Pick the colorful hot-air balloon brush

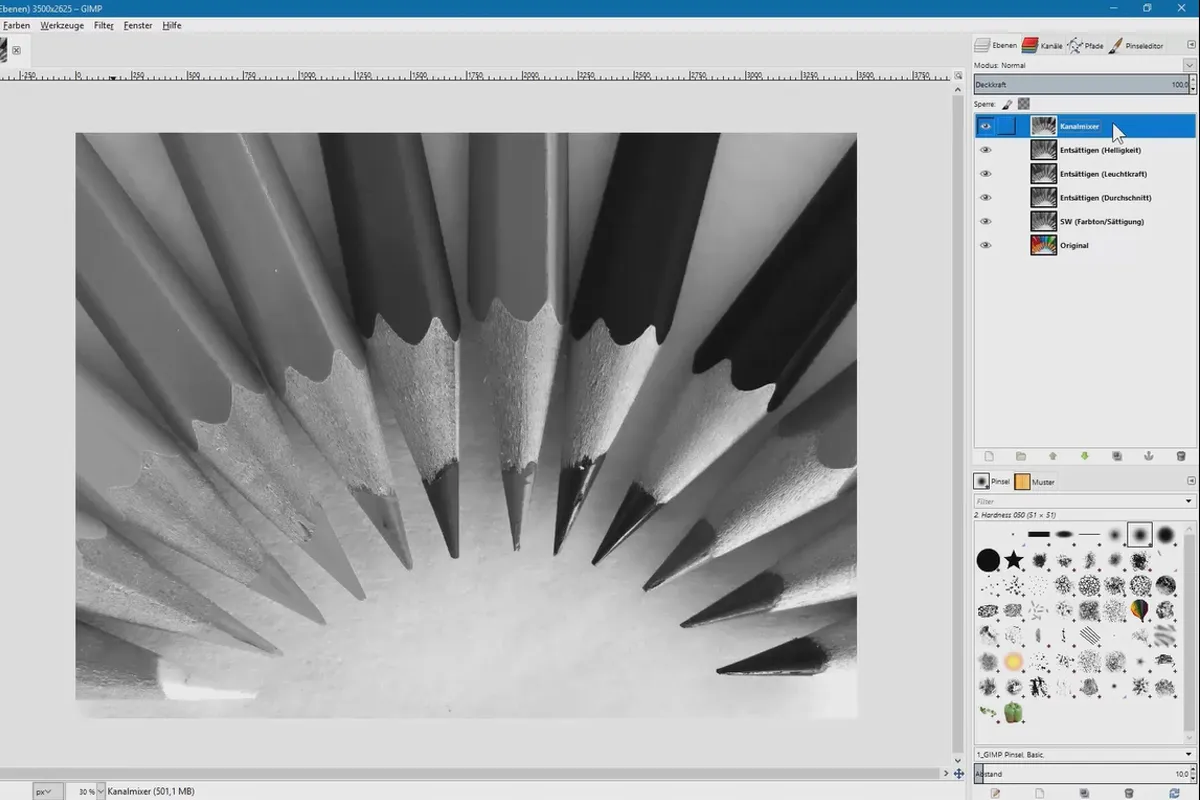1140,610
